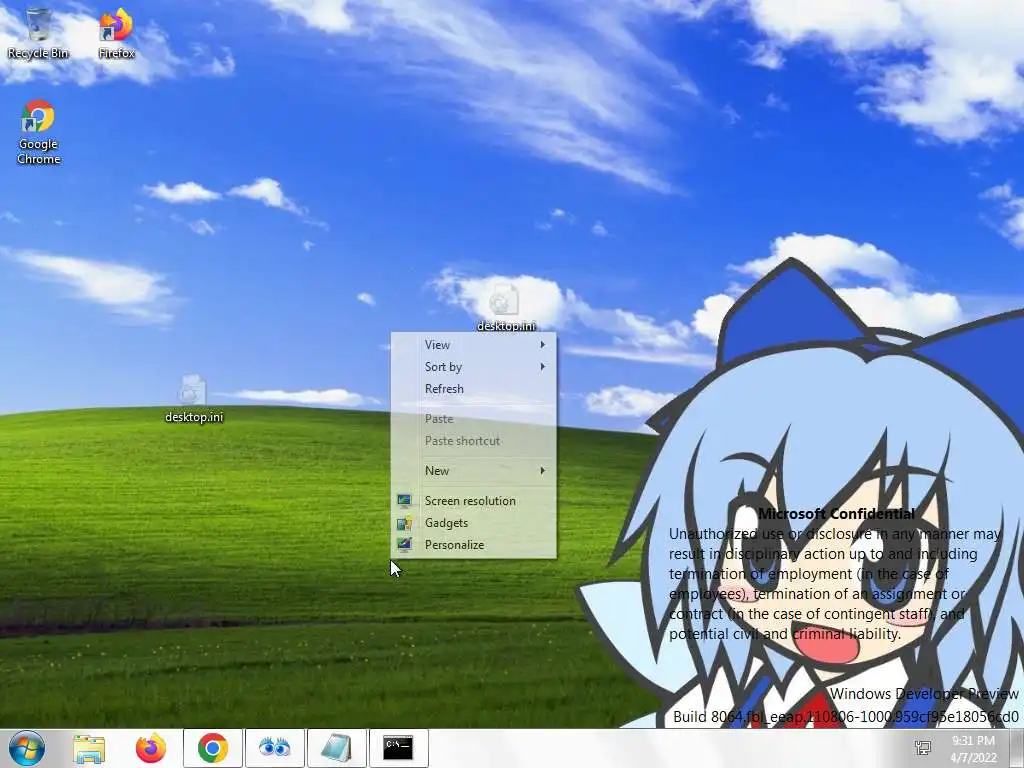Screen dimensions: 1024x768
Task: Open Gadgets from the context menu
Action: (x=473, y=523)
